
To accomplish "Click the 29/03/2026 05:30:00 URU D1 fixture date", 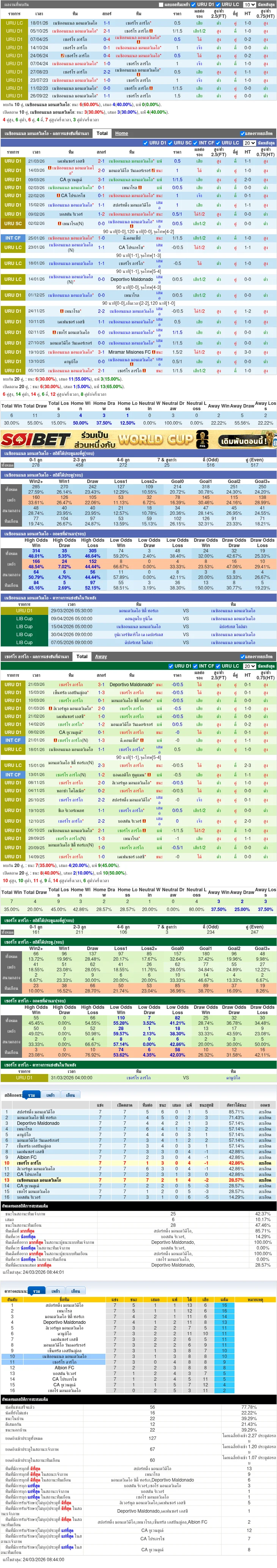I will (x=72, y=610).
